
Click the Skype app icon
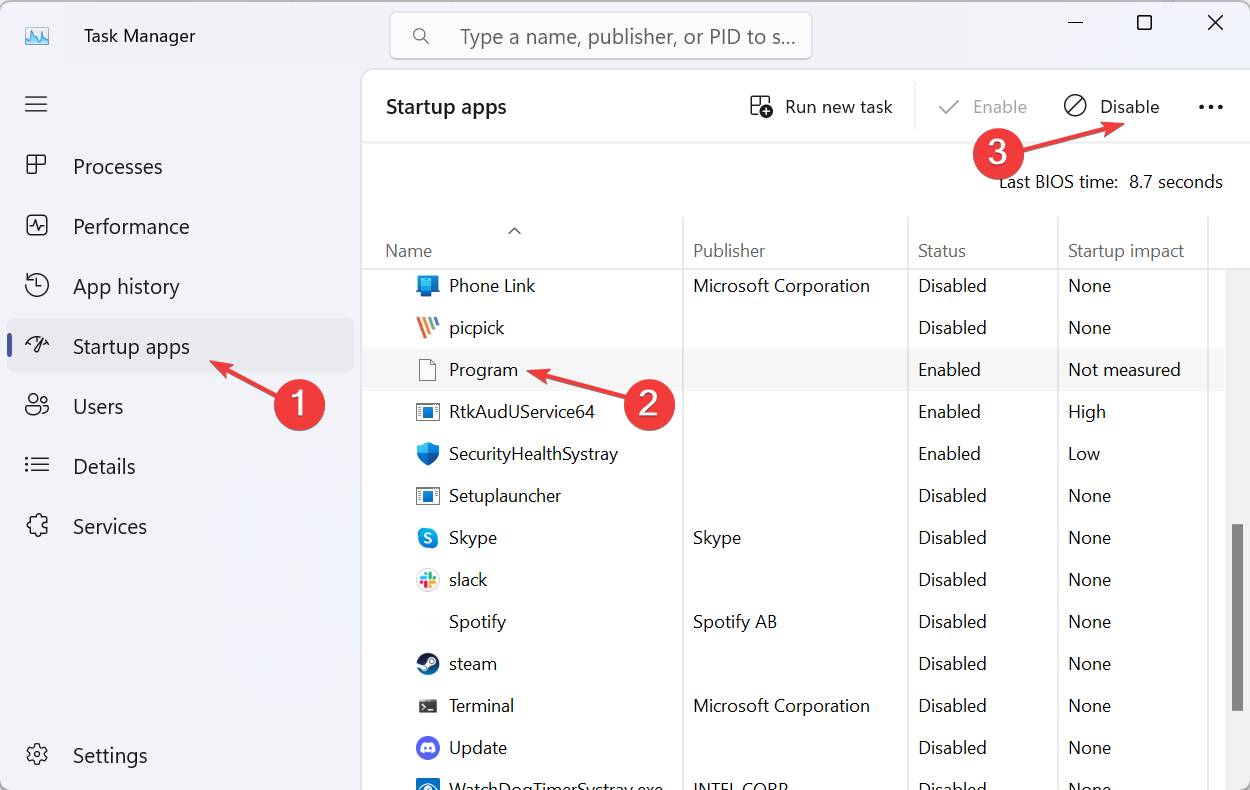428,538
